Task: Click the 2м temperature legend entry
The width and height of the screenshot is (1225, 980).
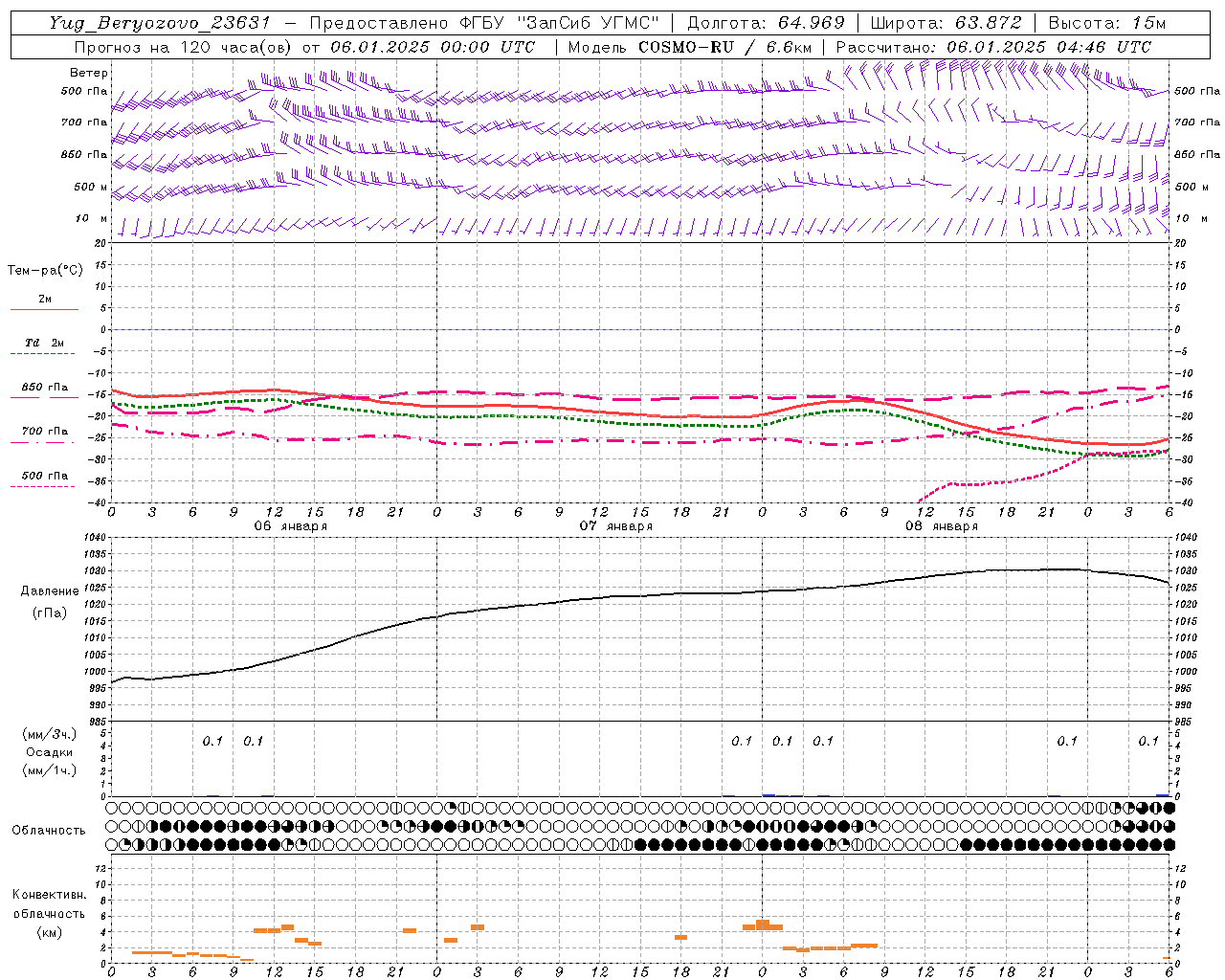Action: (x=45, y=299)
